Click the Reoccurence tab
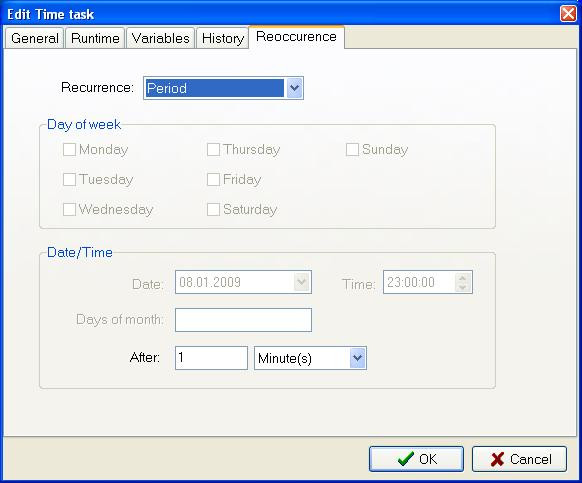582x483 pixels. [x=296, y=37]
